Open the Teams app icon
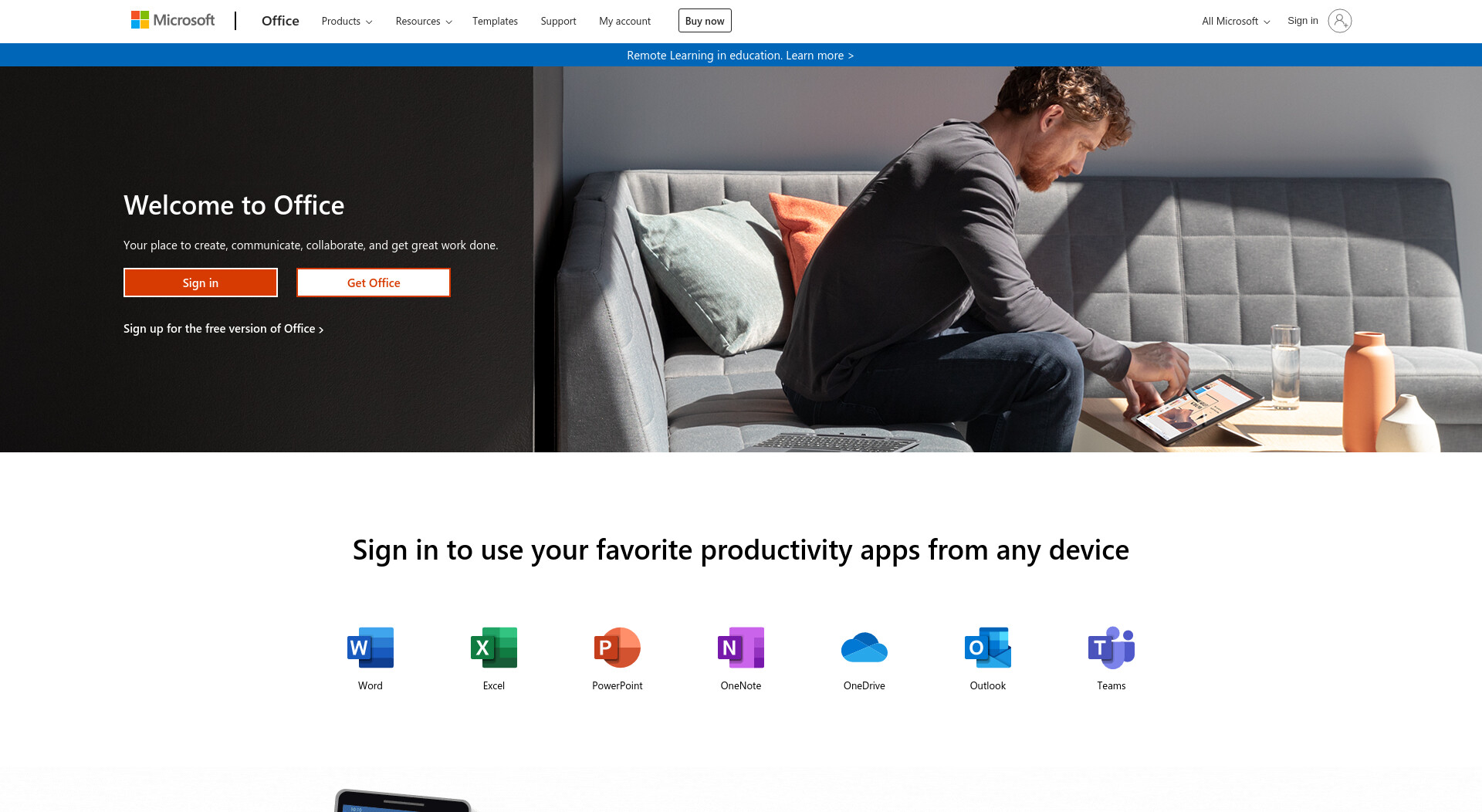The height and width of the screenshot is (812, 1482). (x=1111, y=647)
